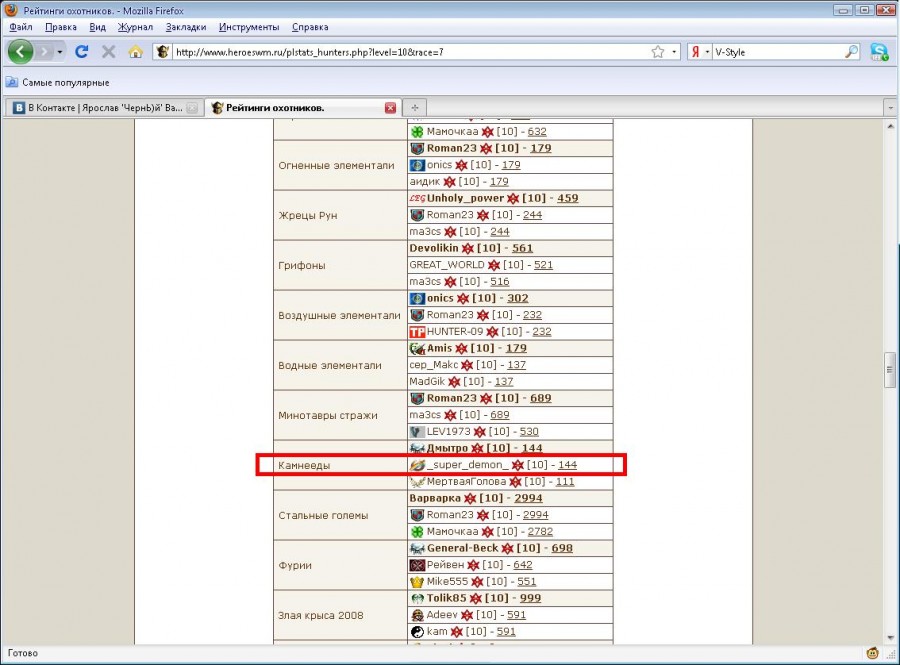This screenshot has width=900, height=665.
Task: Click the Самые популярные bookmarks button
Action: [x=58, y=82]
